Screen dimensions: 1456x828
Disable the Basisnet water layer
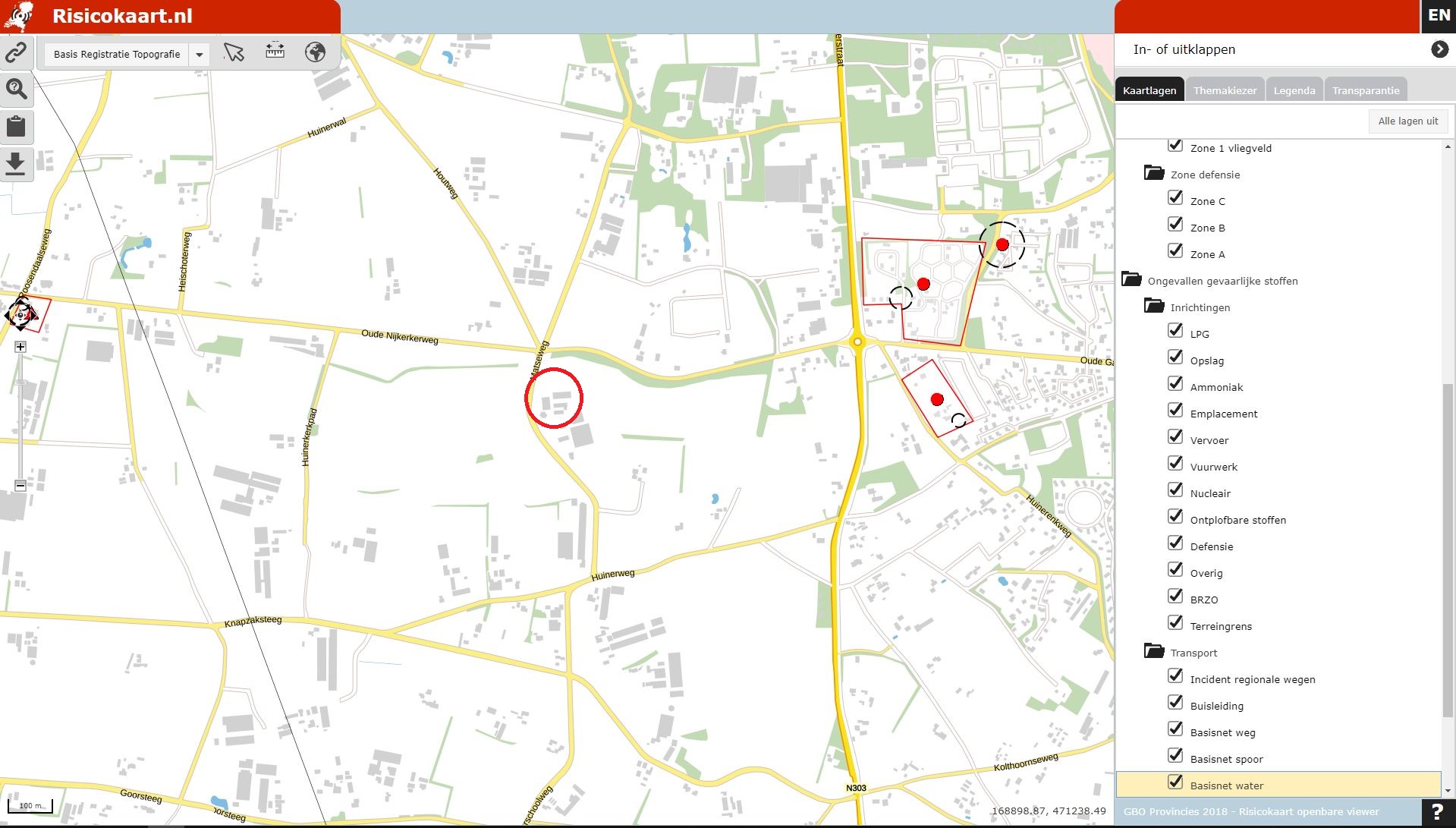[x=1175, y=782]
